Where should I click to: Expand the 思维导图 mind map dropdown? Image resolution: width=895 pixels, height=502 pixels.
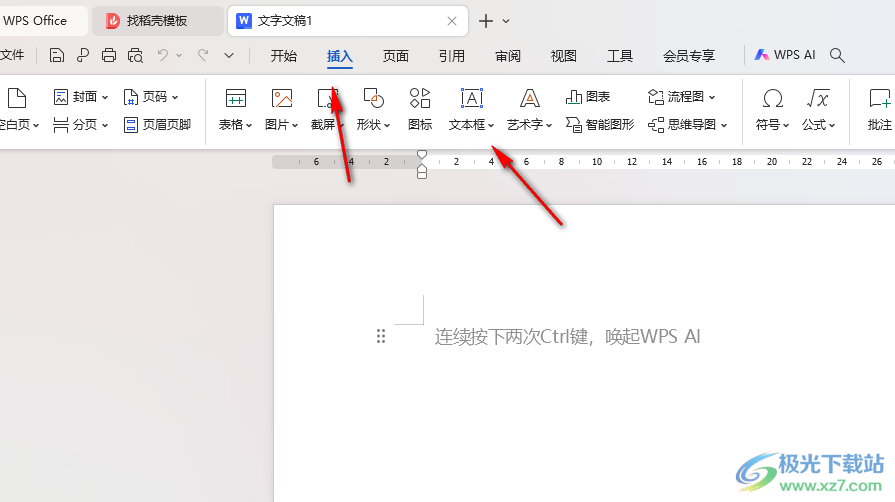click(724, 125)
